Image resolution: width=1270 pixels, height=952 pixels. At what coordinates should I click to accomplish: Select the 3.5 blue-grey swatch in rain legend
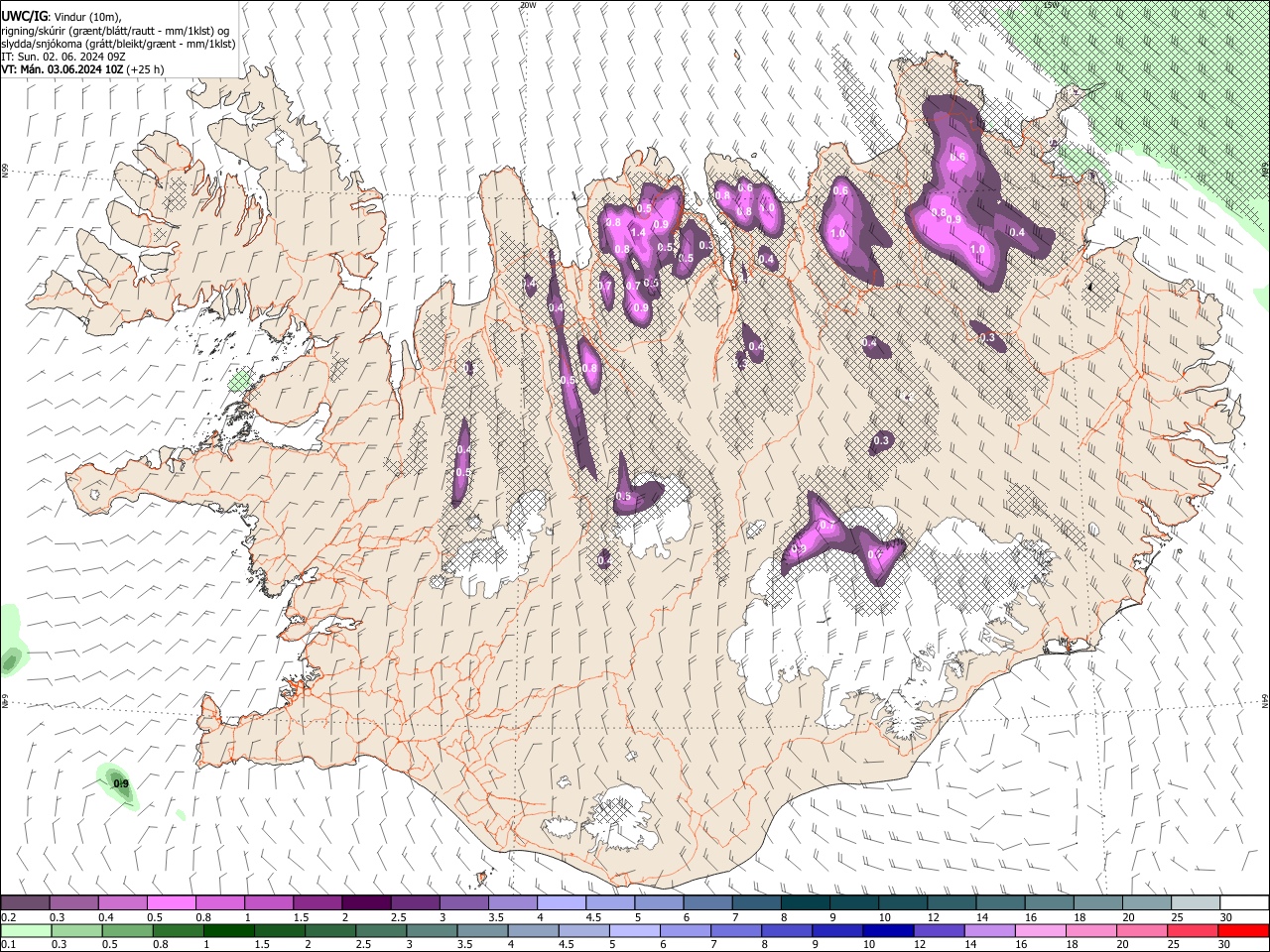481,930
